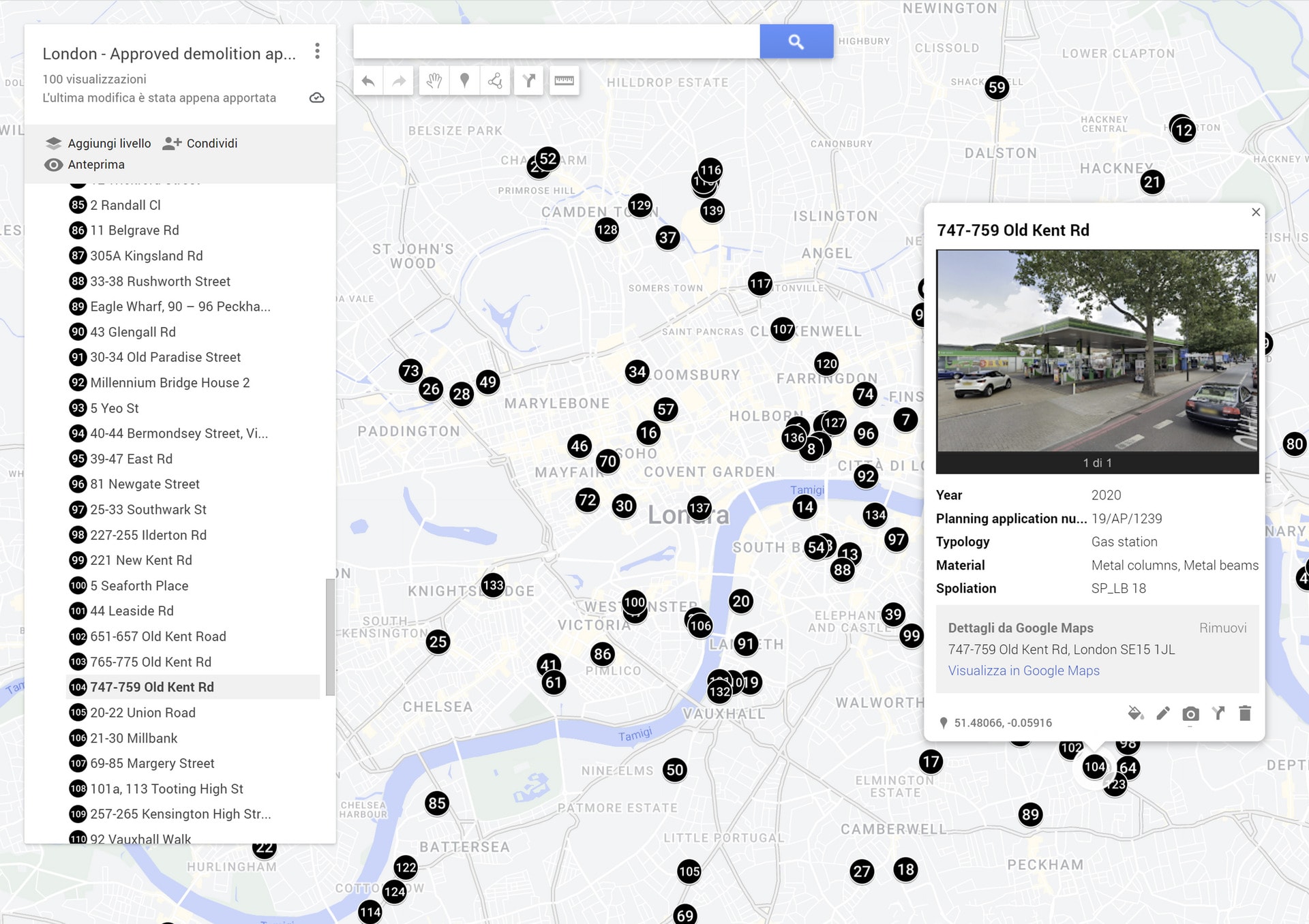Click the undo arrow in toolbar
The width and height of the screenshot is (1309, 924).
368,81
